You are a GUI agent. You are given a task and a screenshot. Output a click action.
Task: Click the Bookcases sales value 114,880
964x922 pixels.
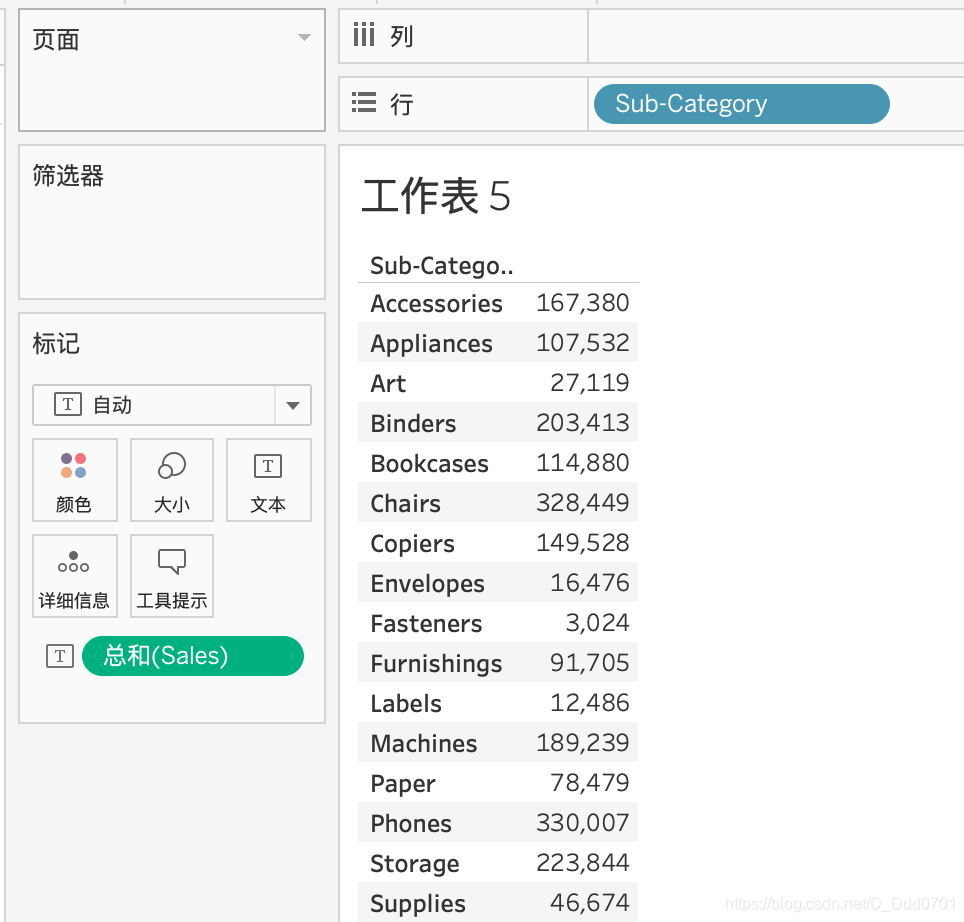tap(582, 463)
